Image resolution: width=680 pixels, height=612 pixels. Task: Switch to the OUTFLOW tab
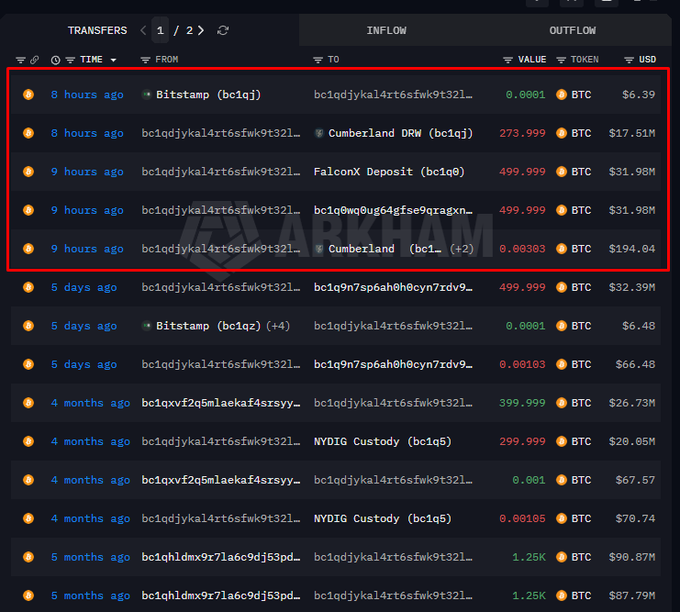click(x=572, y=30)
